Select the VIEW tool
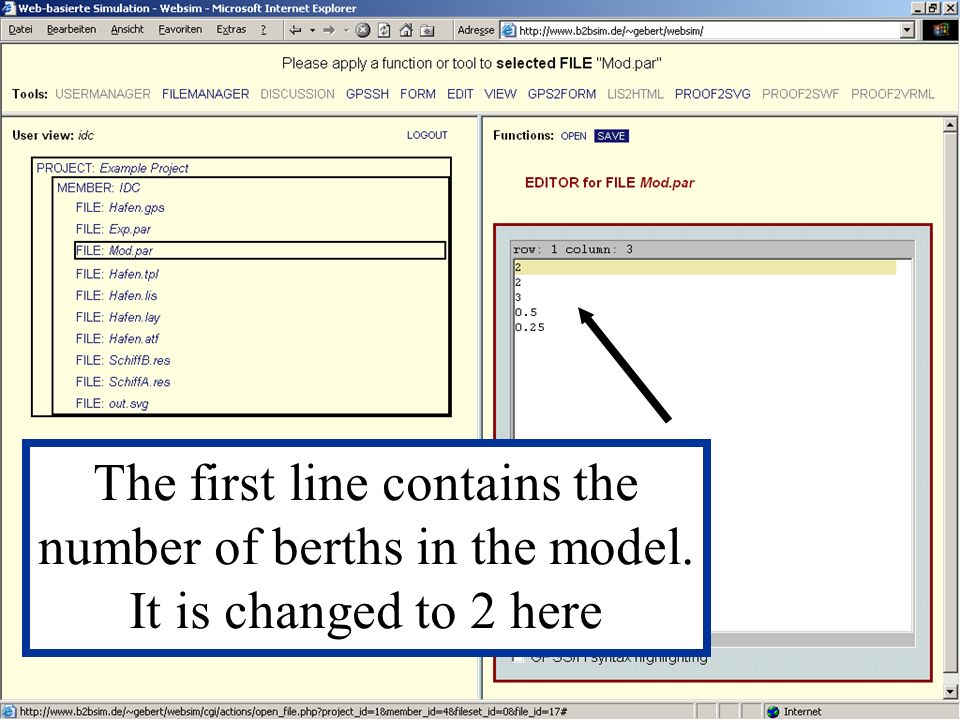The height and width of the screenshot is (720, 960). point(500,94)
